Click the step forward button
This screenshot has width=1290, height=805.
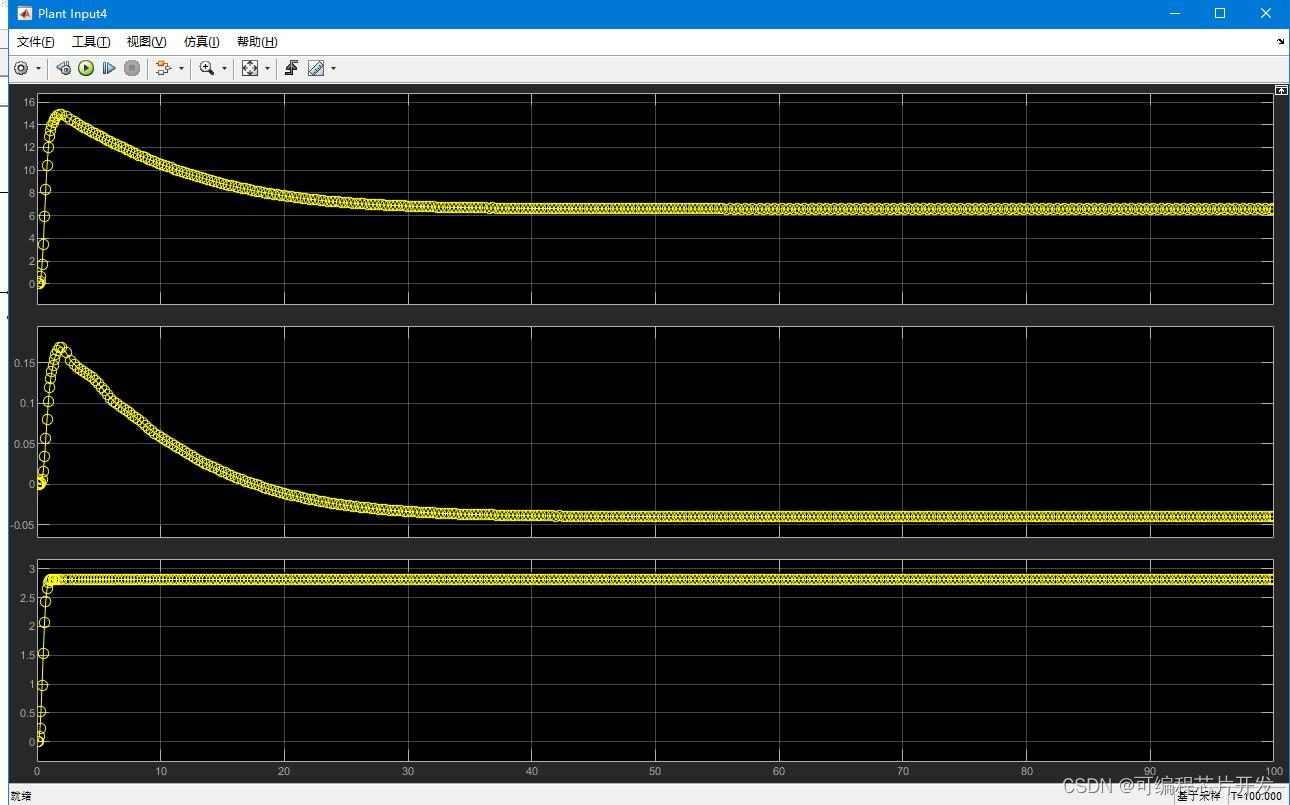(109, 68)
